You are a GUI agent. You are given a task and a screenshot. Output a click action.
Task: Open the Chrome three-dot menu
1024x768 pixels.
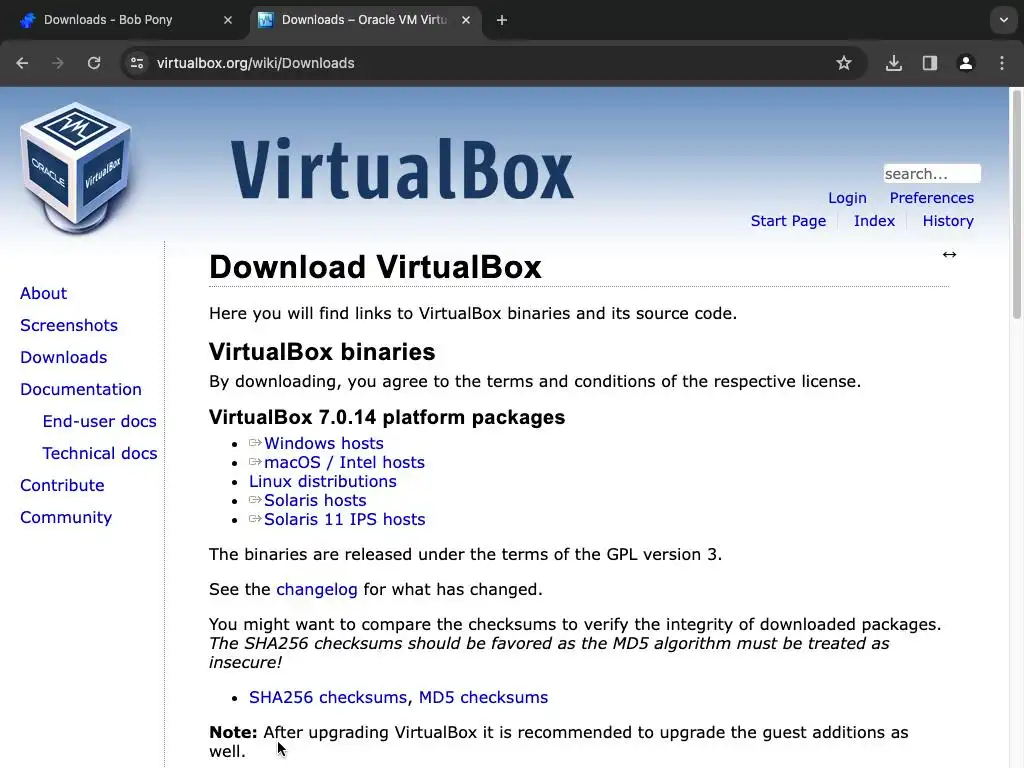click(1002, 63)
